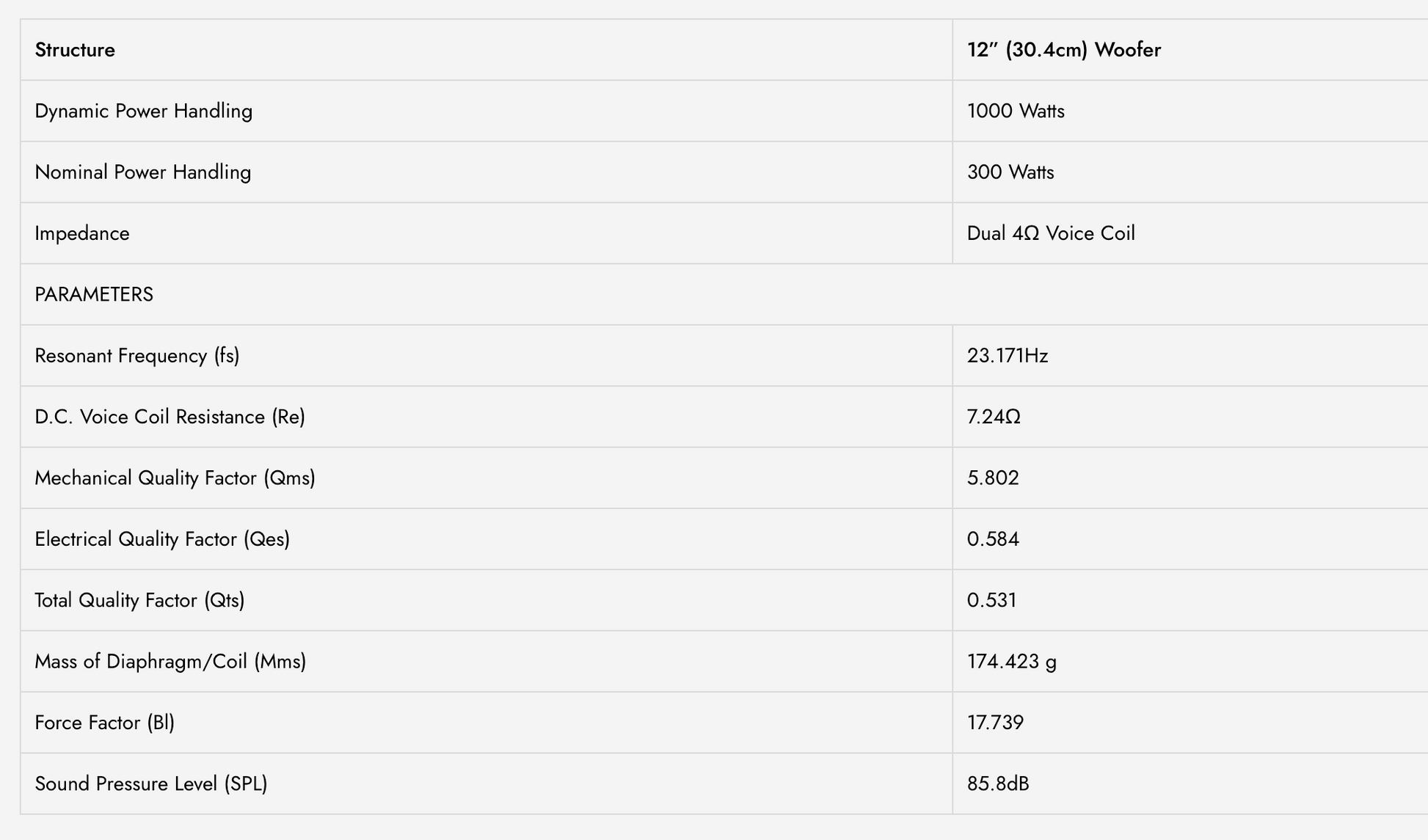The height and width of the screenshot is (840, 1428).
Task: Click the Resonant Frequency (fs) label
Action: coord(137,356)
